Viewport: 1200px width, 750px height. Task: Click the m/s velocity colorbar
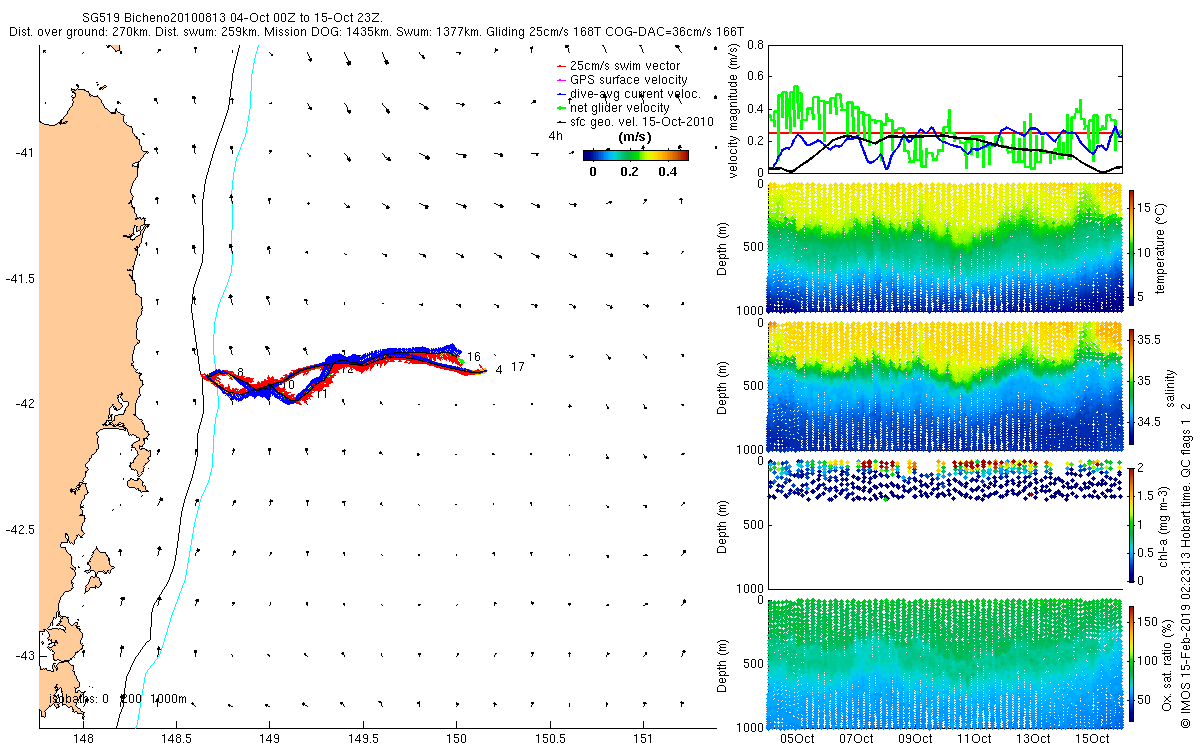[x=636, y=155]
